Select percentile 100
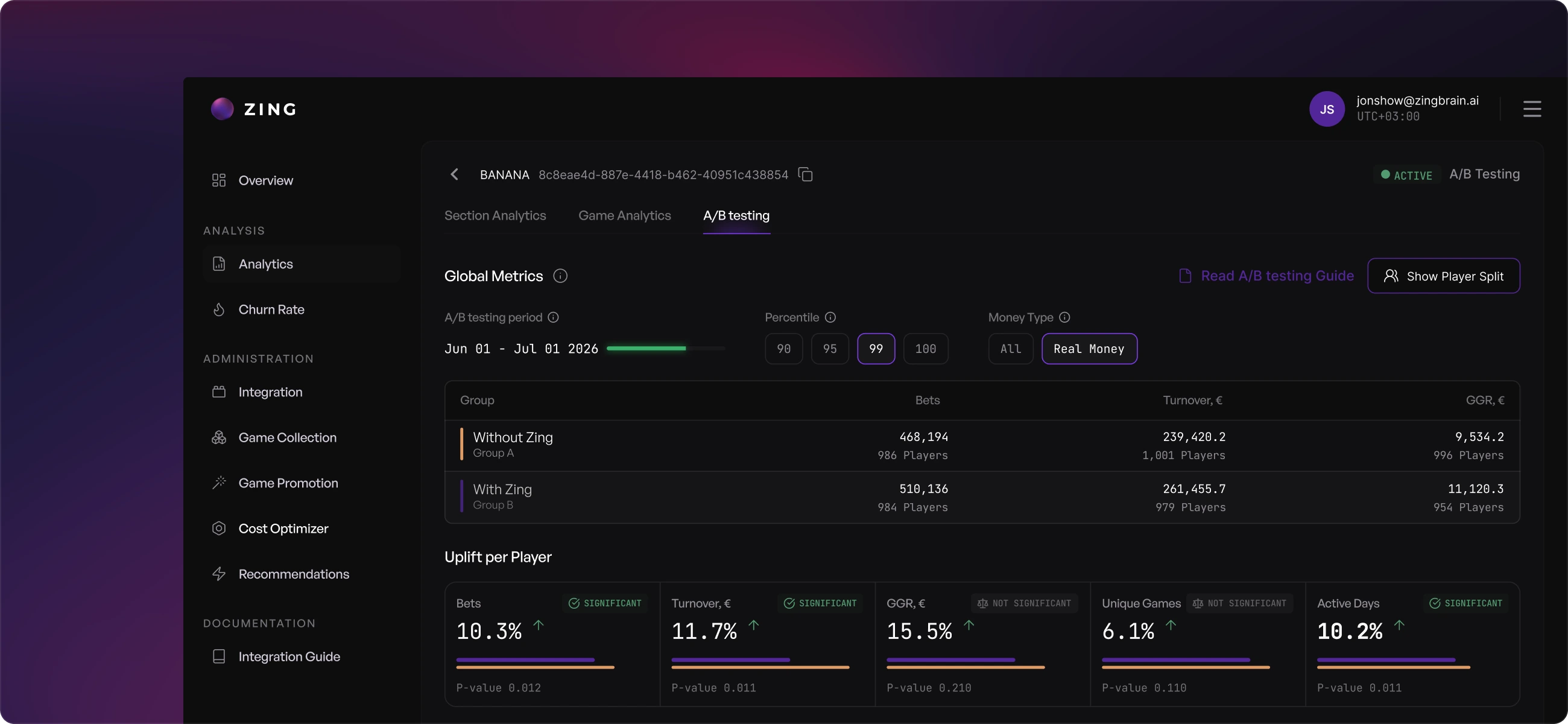 [x=925, y=348]
